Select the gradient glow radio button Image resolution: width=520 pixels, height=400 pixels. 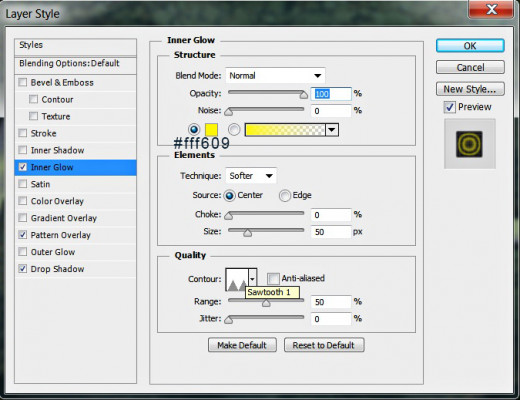point(234,129)
